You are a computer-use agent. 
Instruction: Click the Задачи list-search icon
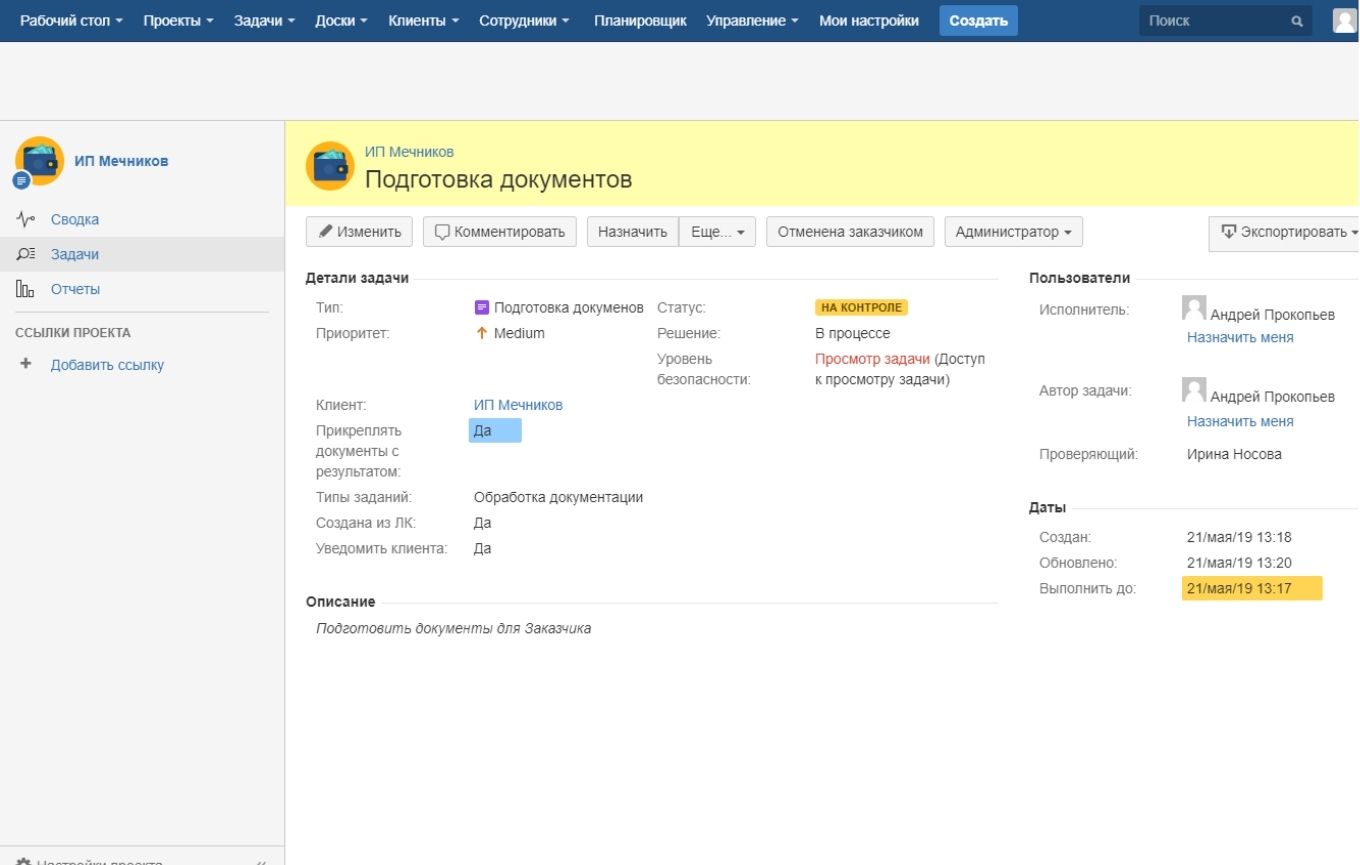pos(27,254)
